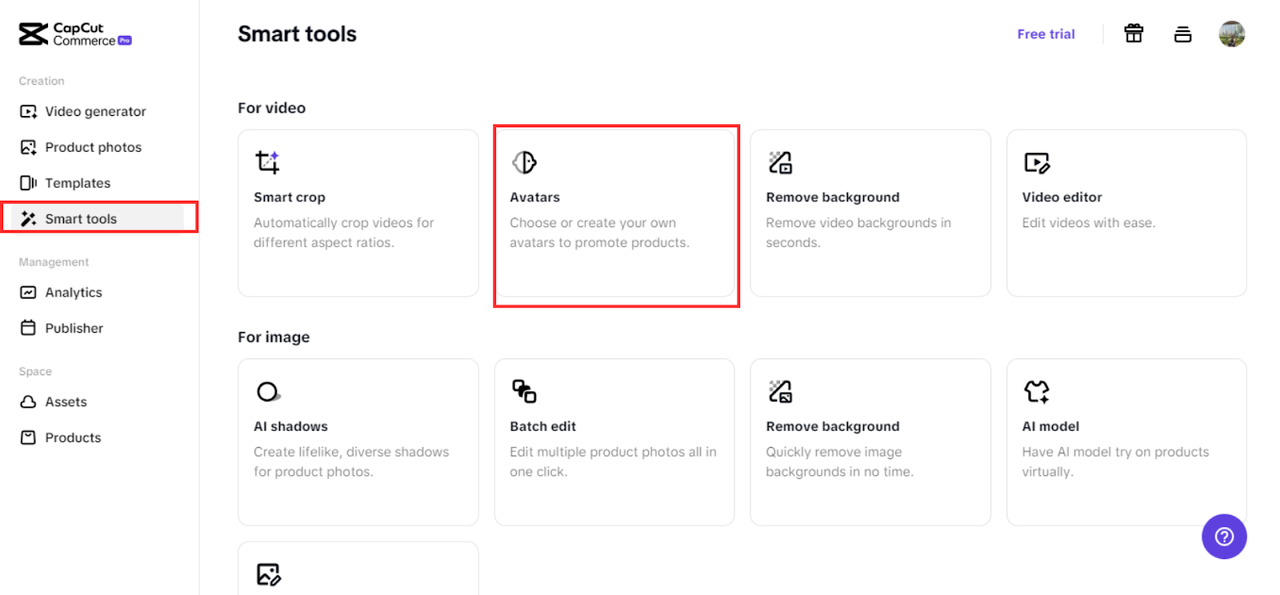Viewport: 1280px width, 595px height.
Task: Click 'Automatically crop videos' description text
Action: (x=344, y=232)
